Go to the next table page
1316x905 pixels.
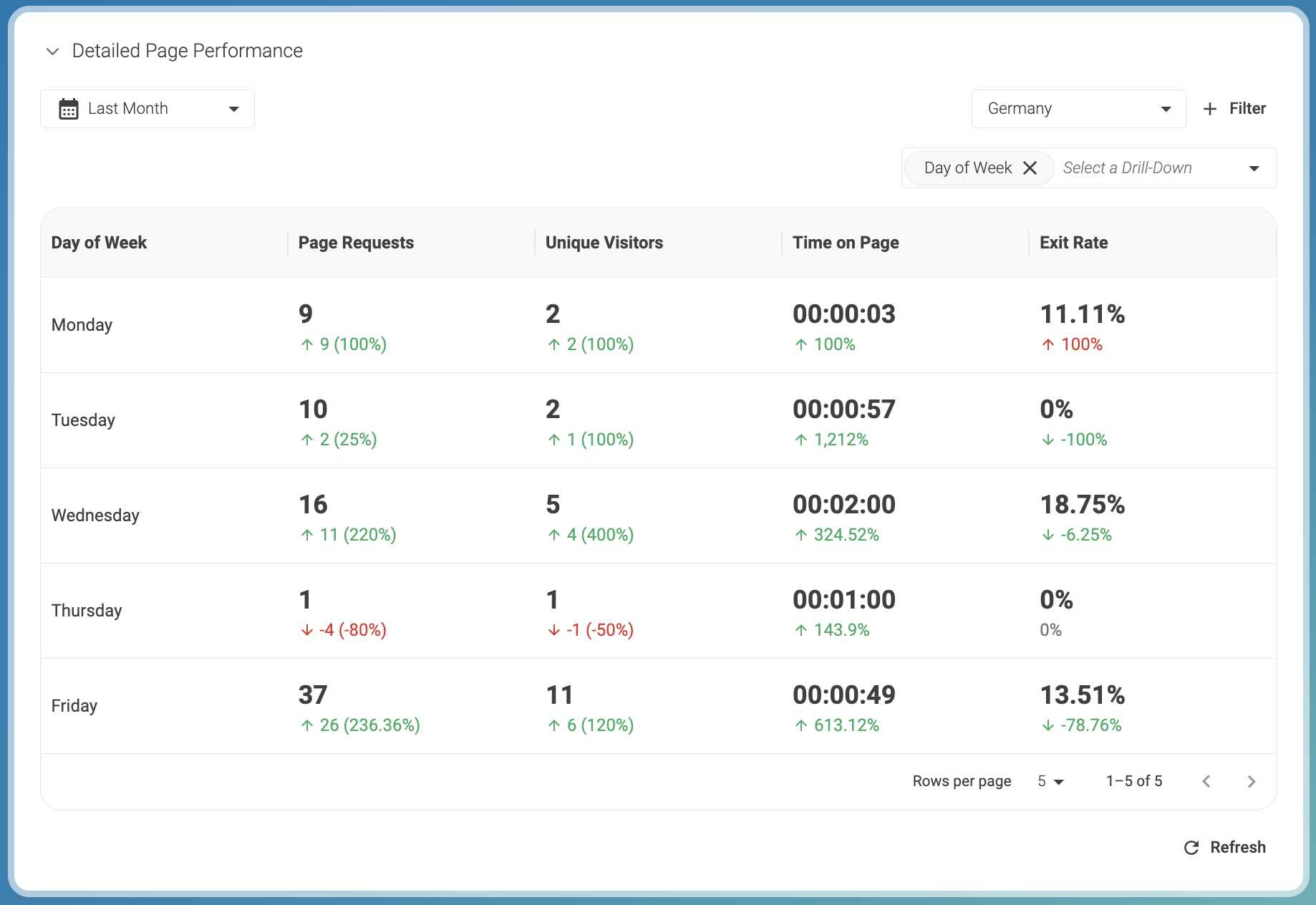point(1251,781)
